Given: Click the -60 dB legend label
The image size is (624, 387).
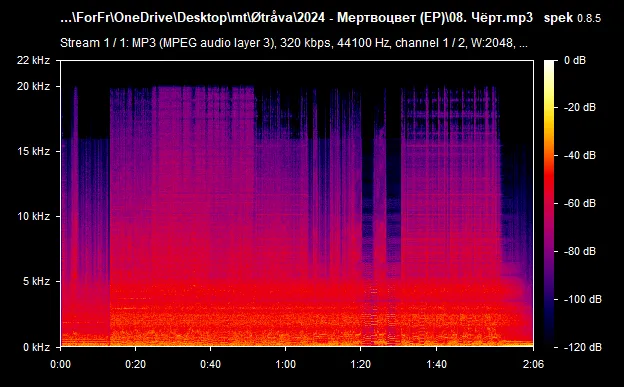Looking at the screenshot, I should coord(580,203).
